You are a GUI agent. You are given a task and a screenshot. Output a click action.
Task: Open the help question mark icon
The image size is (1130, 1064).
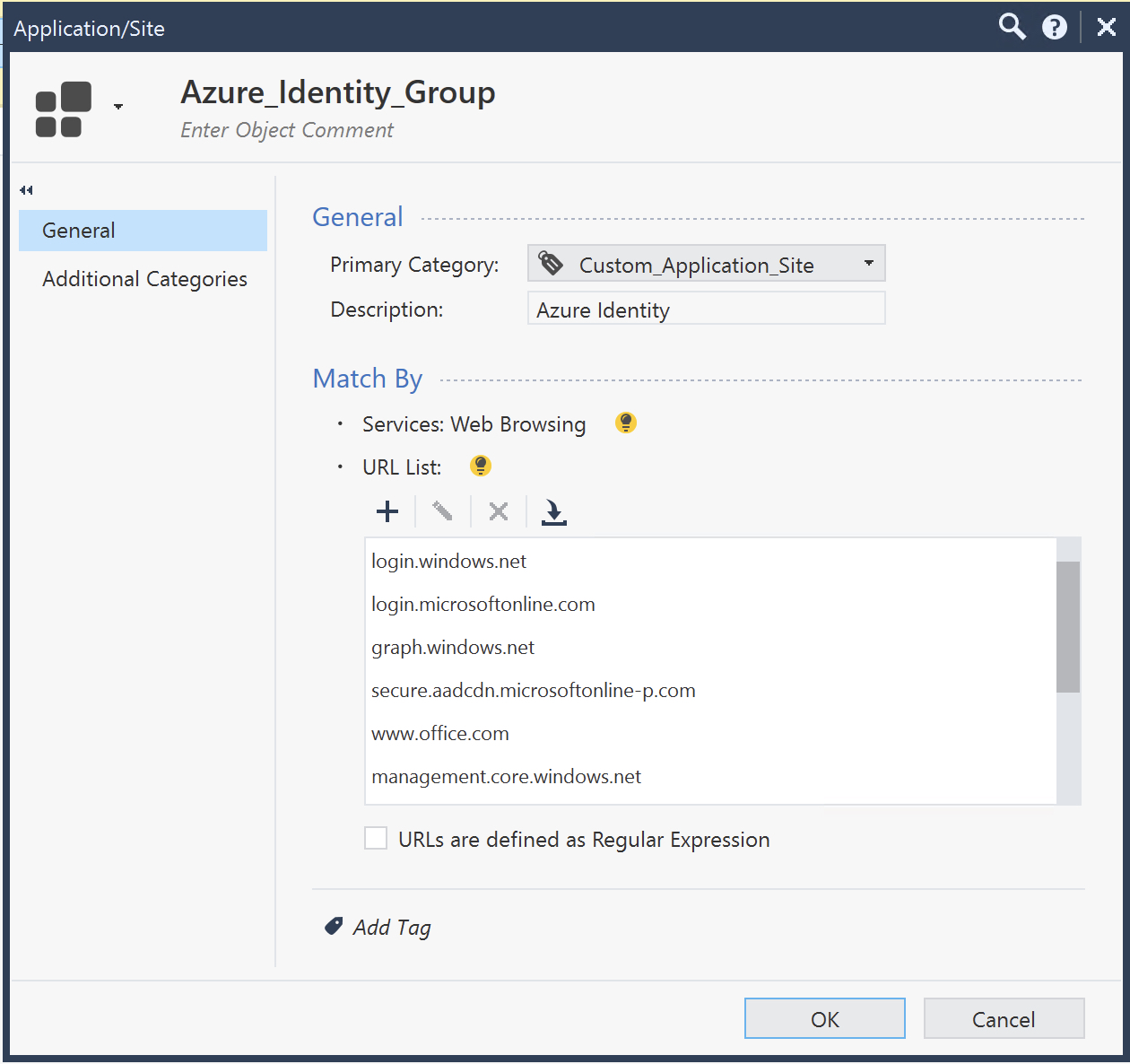(x=1055, y=28)
